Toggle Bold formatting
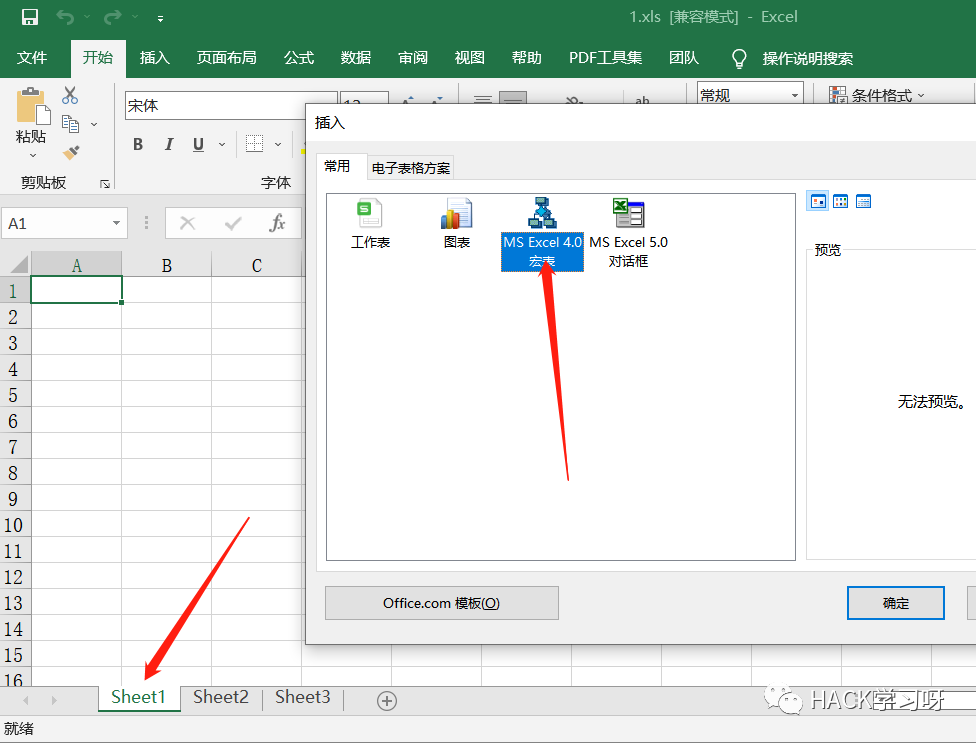The image size is (976, 743). [x=138, y=144]
